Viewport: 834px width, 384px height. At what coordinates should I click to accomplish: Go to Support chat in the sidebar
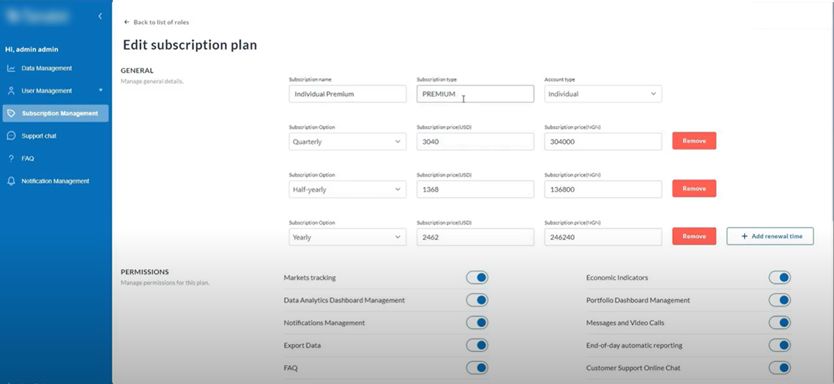pos(39,136)
